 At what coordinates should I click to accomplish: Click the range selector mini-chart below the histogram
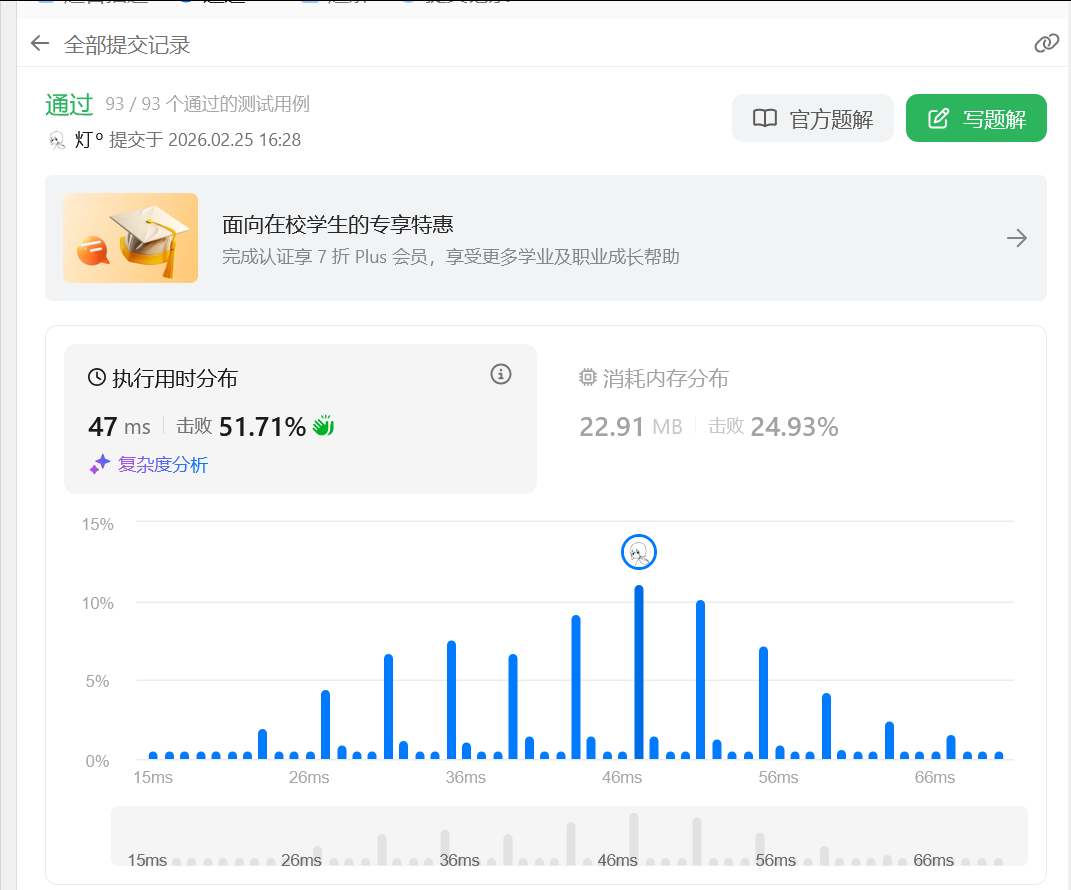[x=569, y=836]
